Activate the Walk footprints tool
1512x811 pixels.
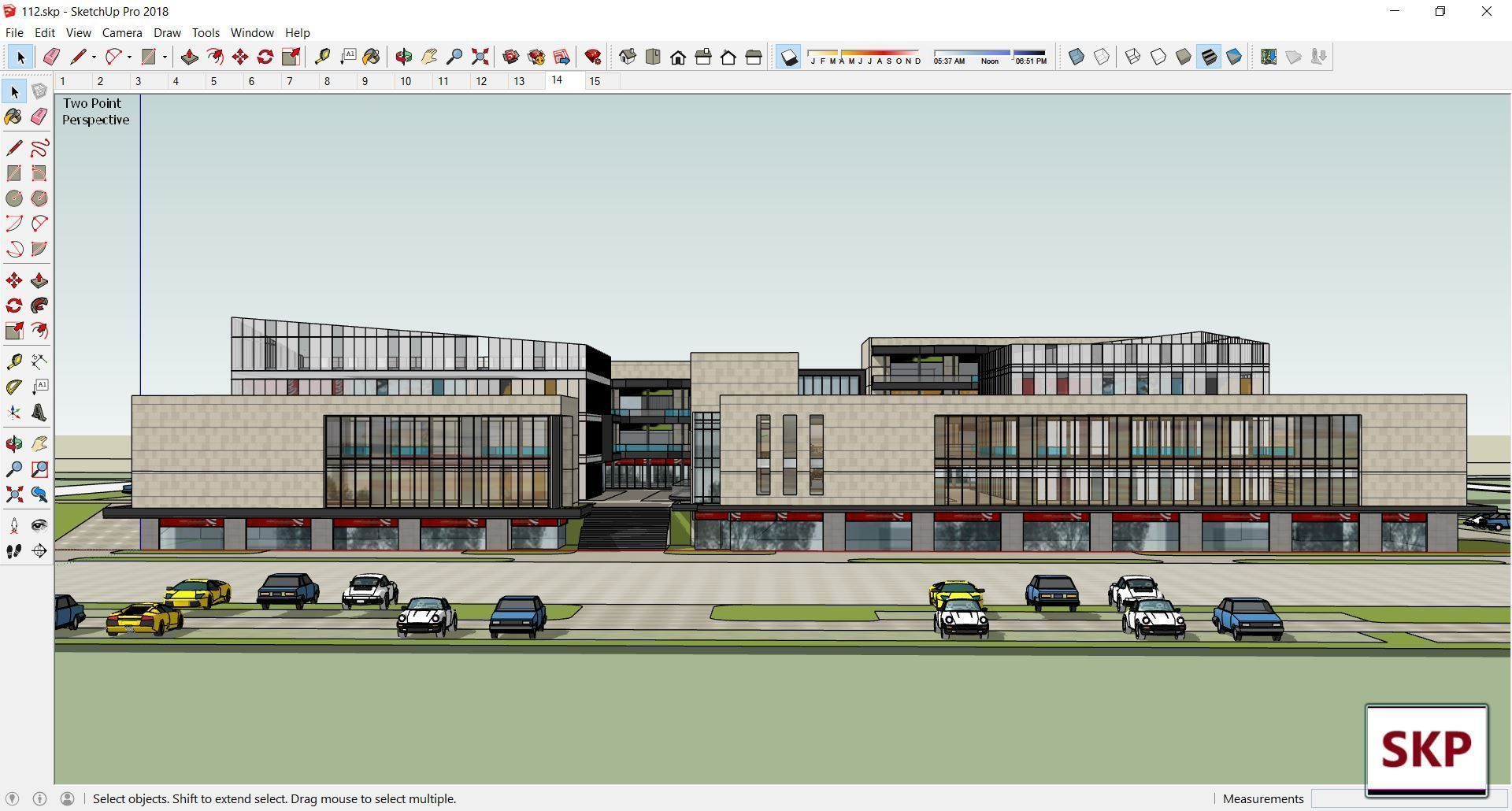tap(14, 551)
